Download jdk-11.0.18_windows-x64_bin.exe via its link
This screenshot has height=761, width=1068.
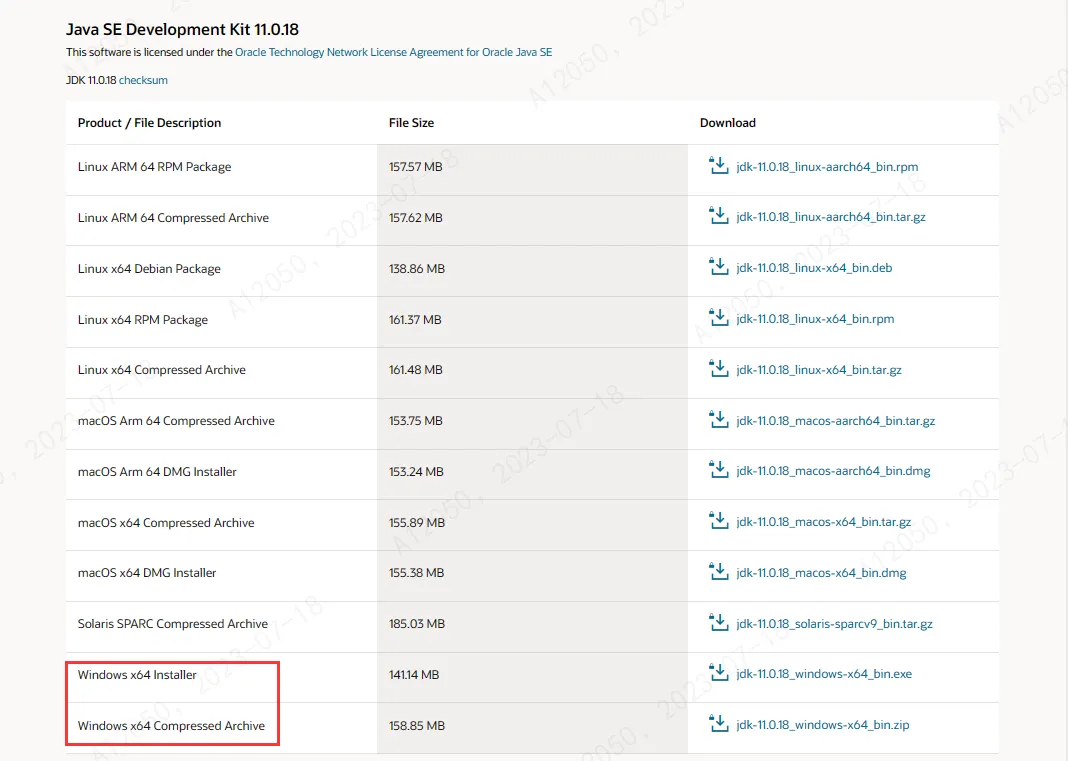coord(824,674)
